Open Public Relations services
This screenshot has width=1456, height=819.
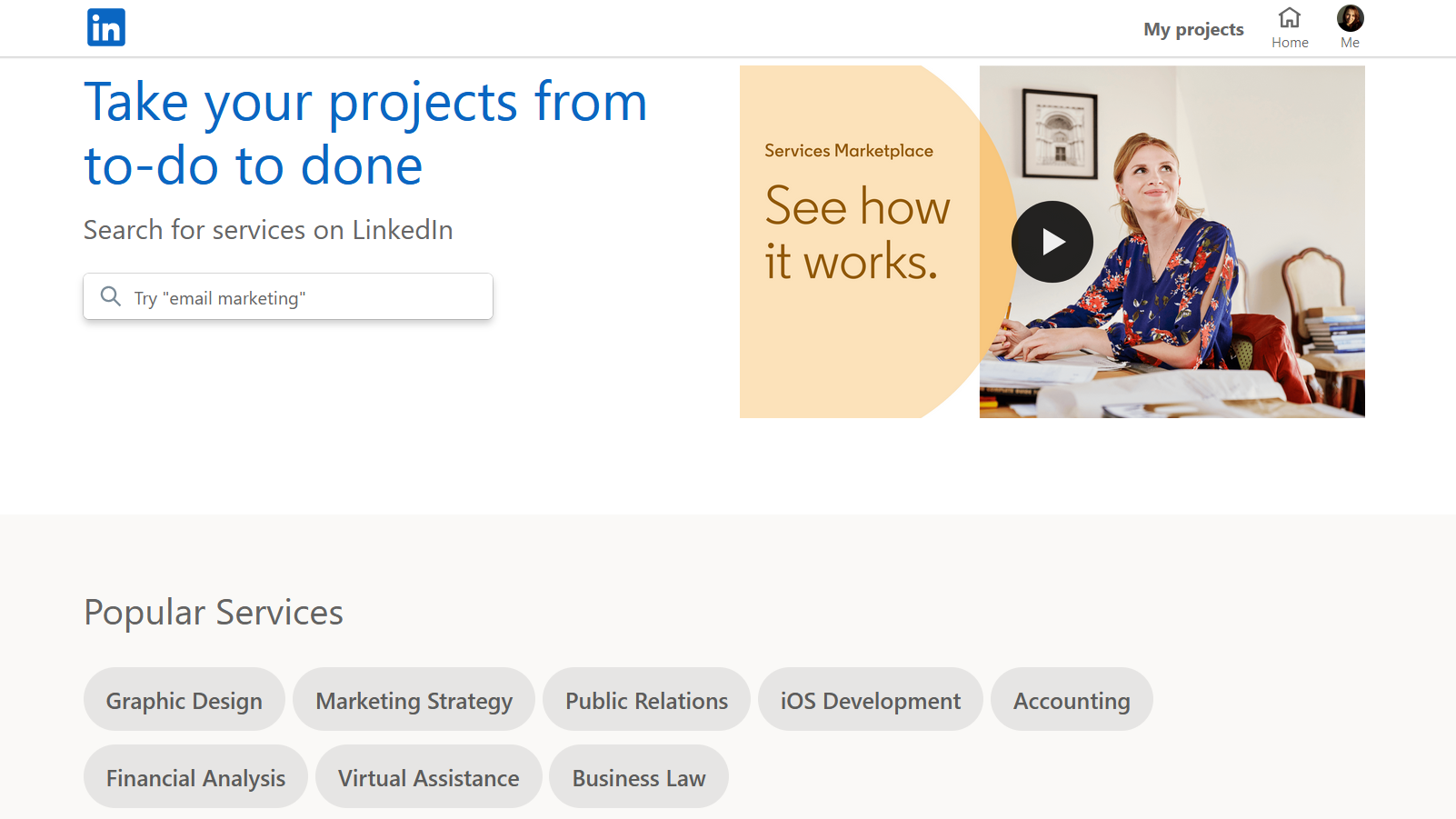click(x=646, y=700)
